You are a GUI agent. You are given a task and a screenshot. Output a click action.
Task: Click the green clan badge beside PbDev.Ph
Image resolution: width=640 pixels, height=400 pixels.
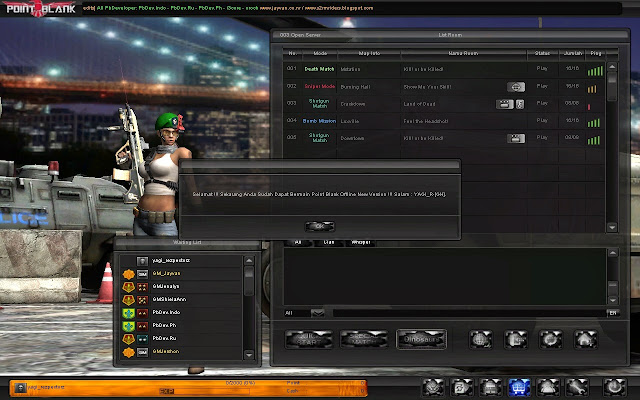129,326
